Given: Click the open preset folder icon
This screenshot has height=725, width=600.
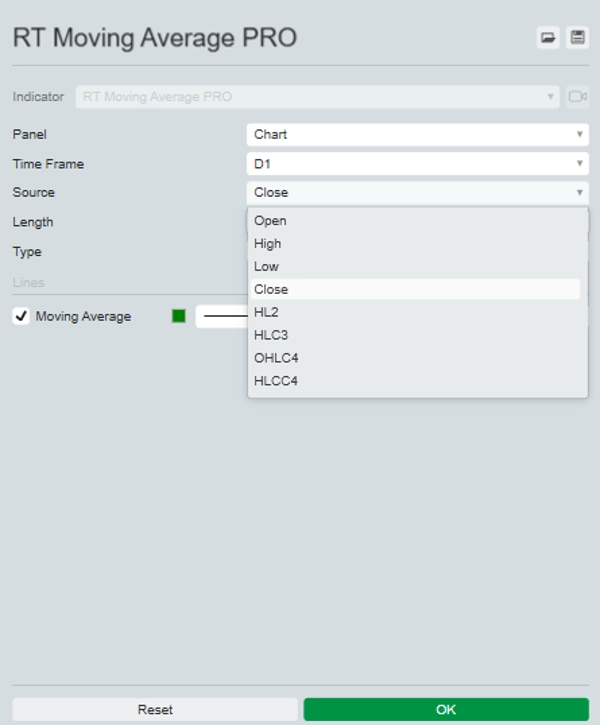Looking at the screenshot, I should click(548, 38).
